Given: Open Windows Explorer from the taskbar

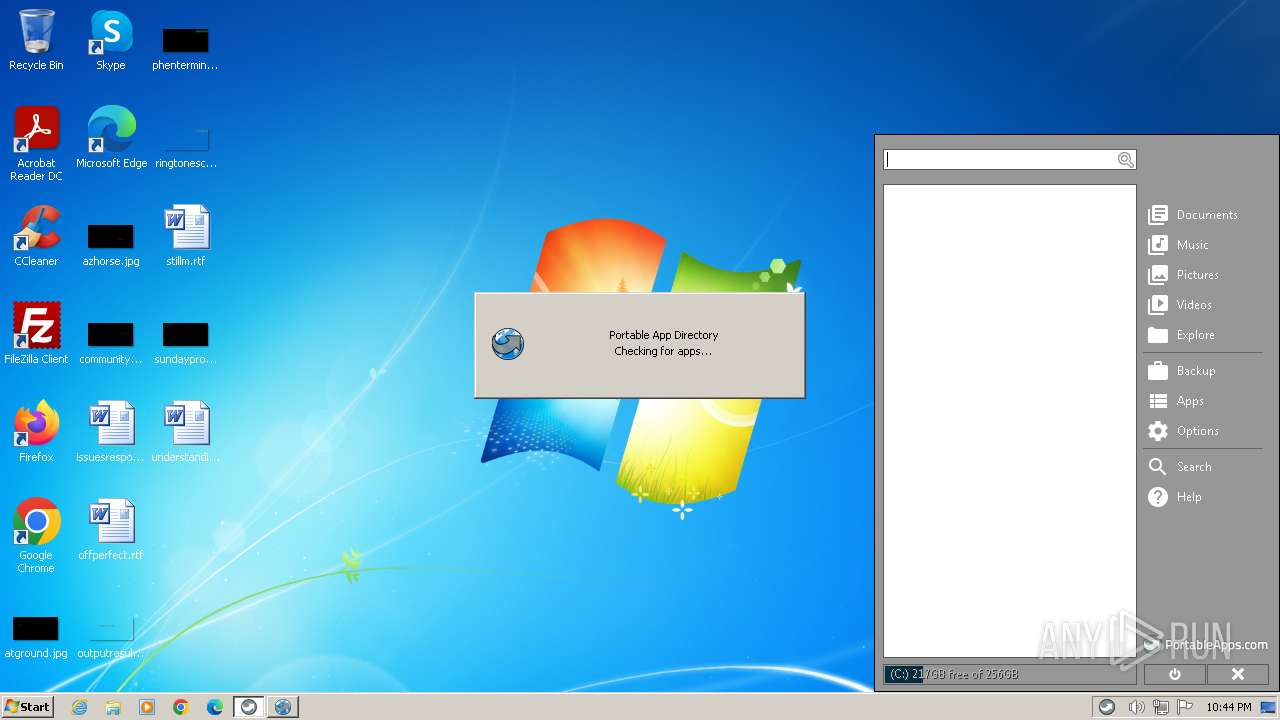Looking at the screenshot, I should [113, 707].
